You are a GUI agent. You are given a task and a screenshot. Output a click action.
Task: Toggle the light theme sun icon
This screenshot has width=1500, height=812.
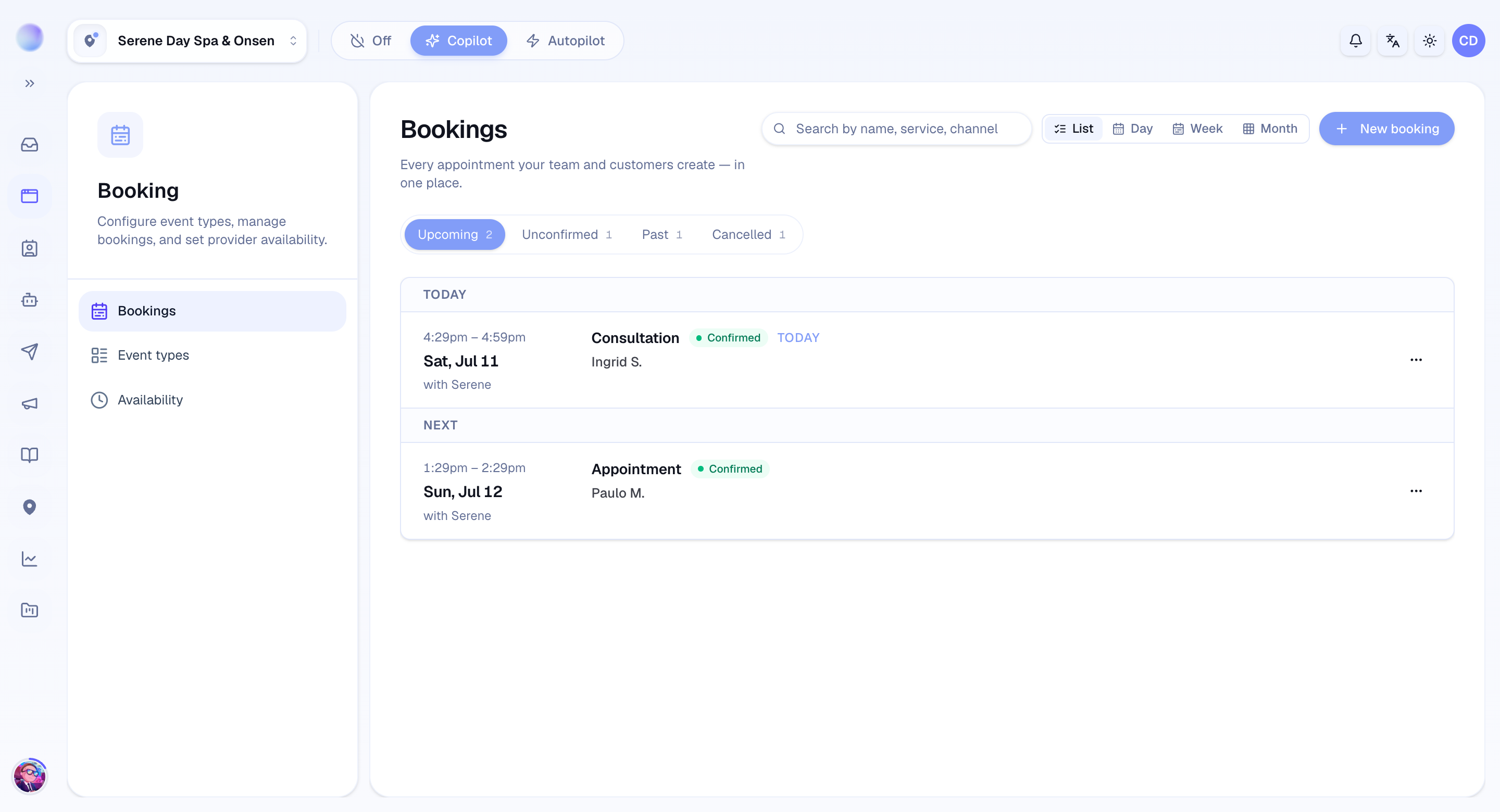[1430, 41]
